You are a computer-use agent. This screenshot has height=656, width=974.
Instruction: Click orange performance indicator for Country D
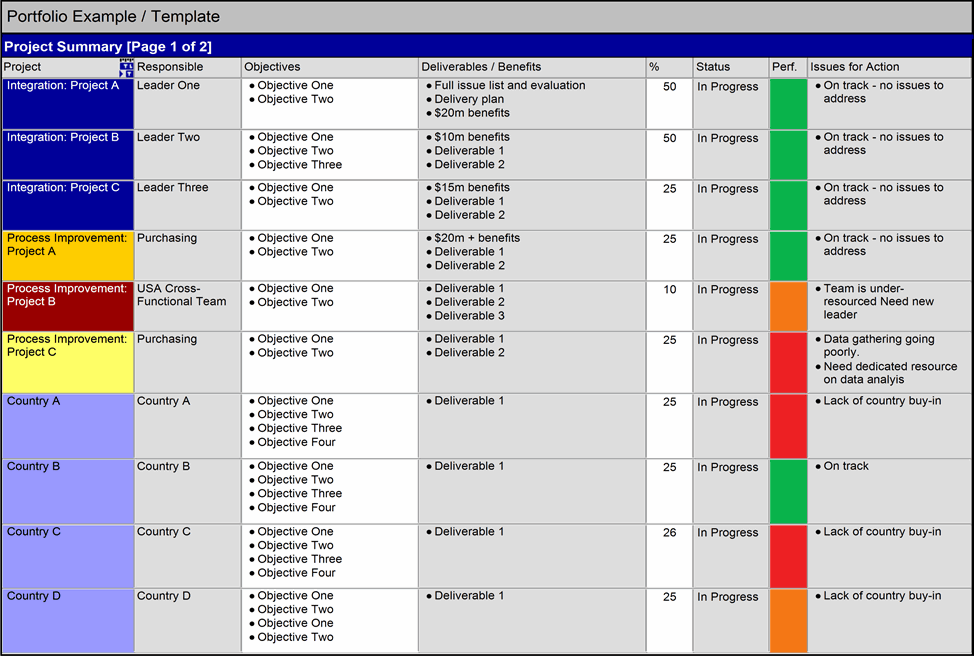(x=788, y=620)
